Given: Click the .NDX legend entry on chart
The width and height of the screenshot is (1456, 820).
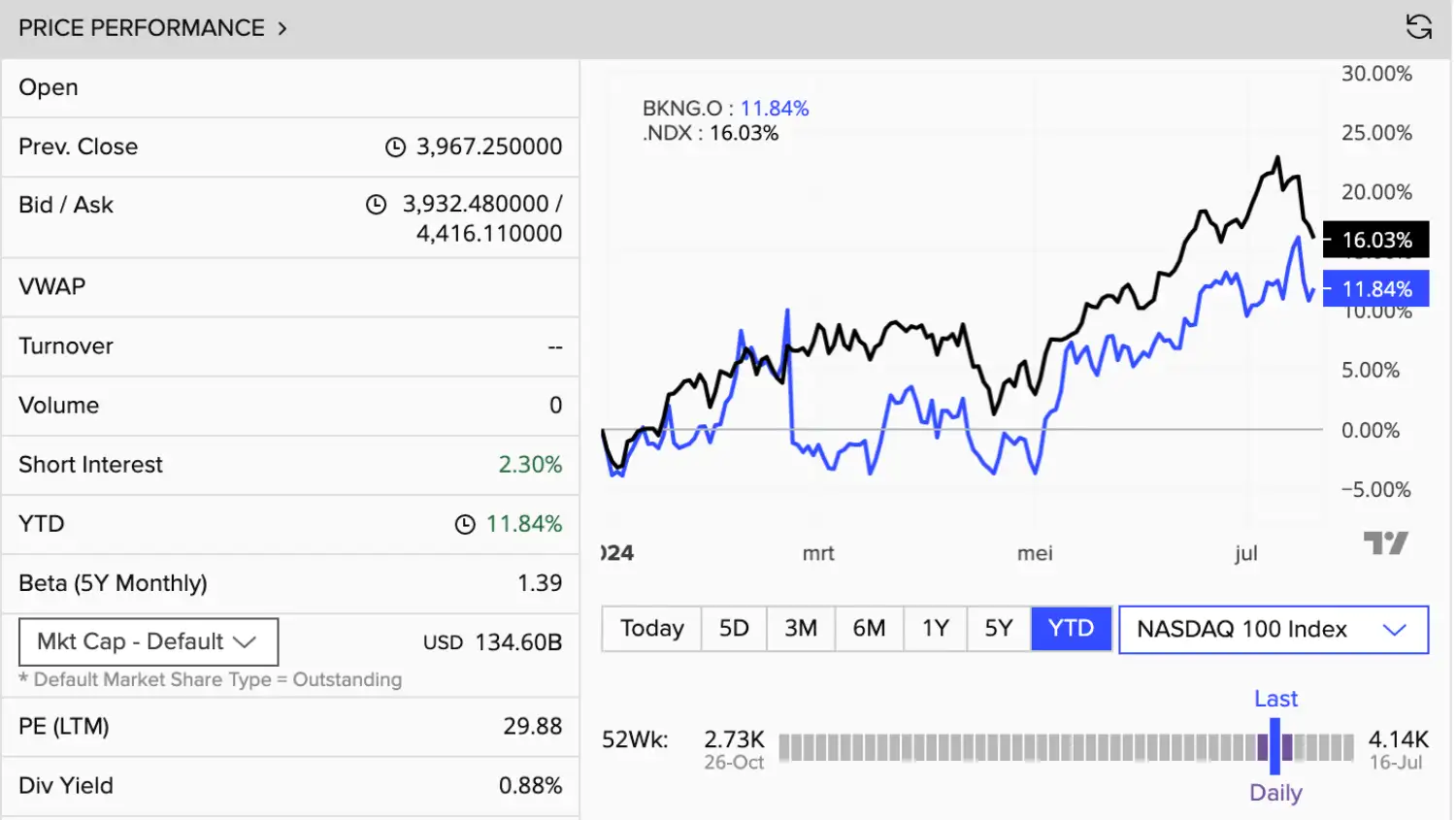Looking at the screenshot, I should click(711, 133).
